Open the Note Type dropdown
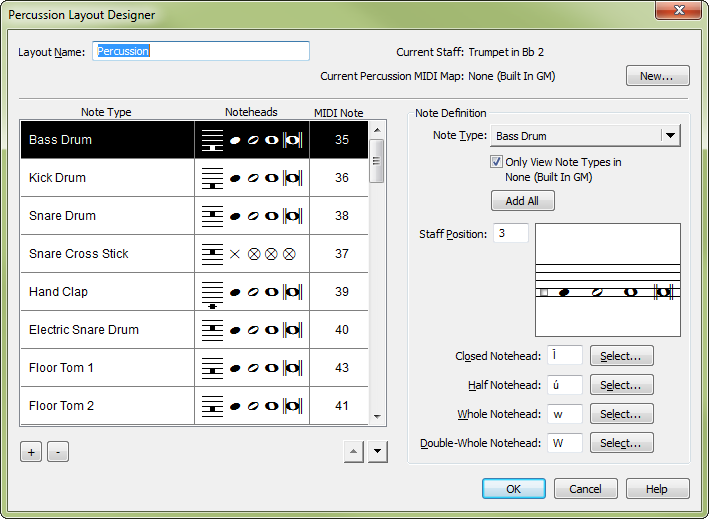 pos(669,136)
